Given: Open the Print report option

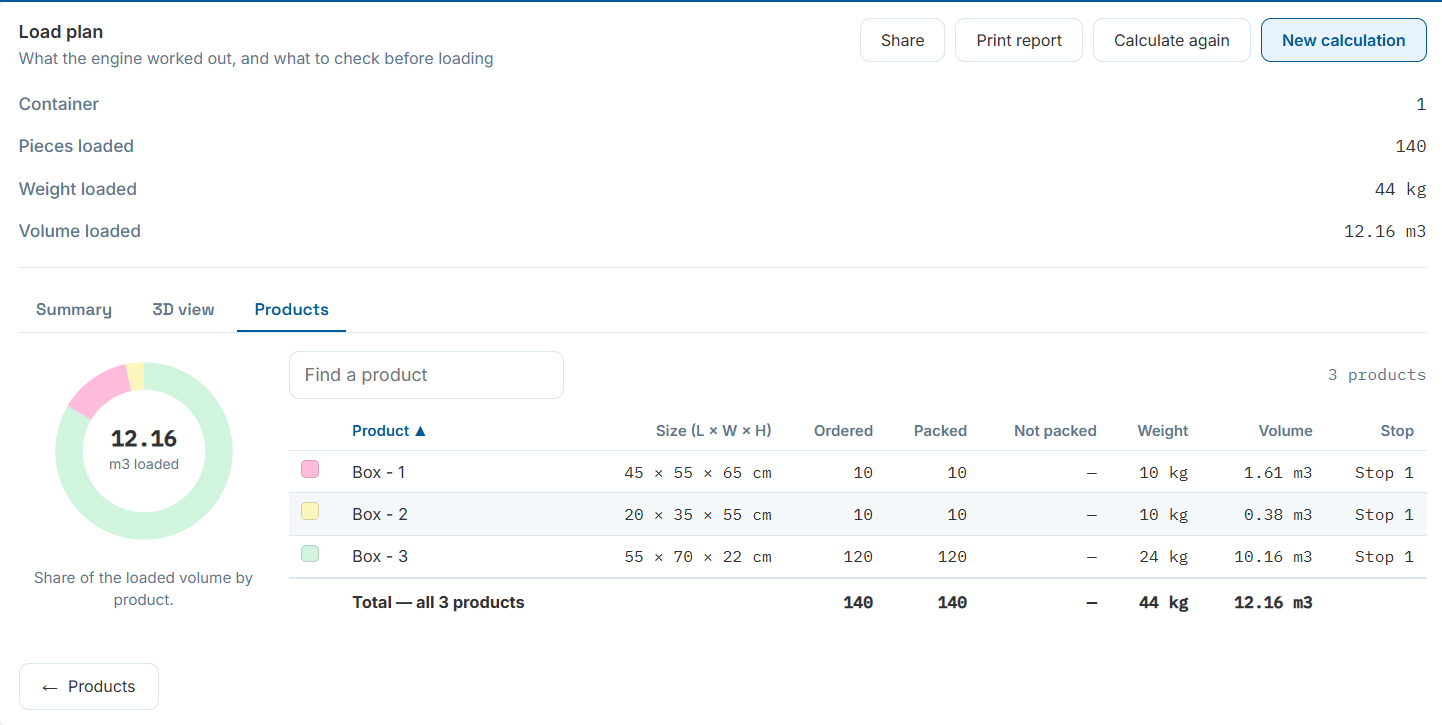Looking at the screenshot, I should point(1019,40).
